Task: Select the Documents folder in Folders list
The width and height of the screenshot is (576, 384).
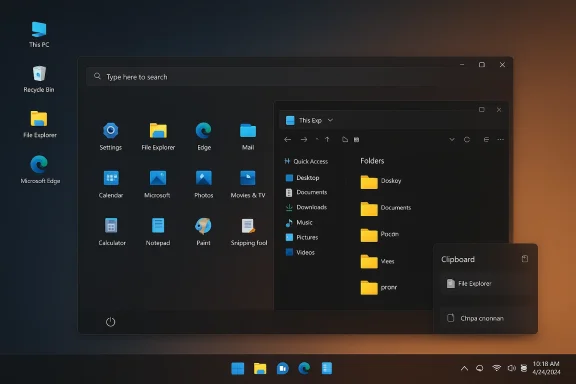Action: [386, 208]
